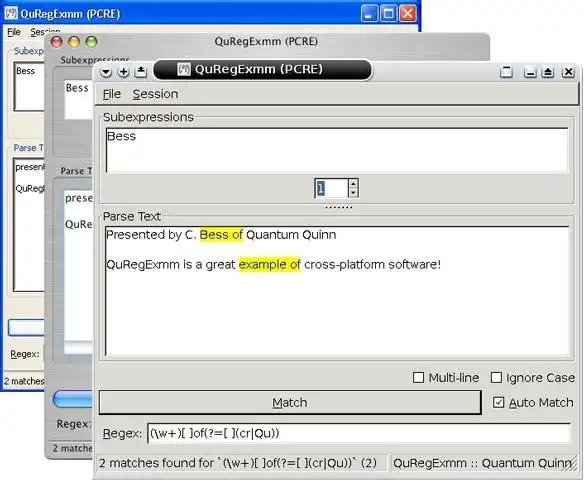Click the Match button
The width and height of the screenshot is (584, 480).
(290, 402)
